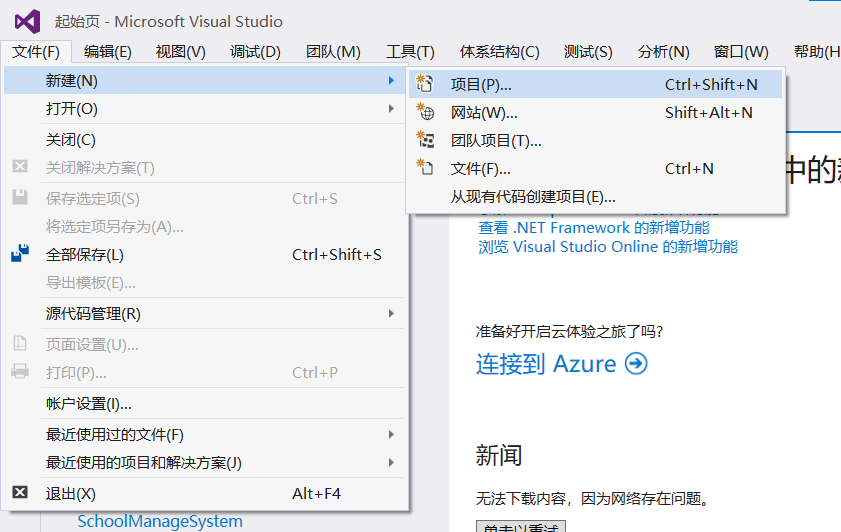The height and width of the screenshot is (532, 841).
Task: Click the 新闻 heading
Action: (x=498, y=455)
